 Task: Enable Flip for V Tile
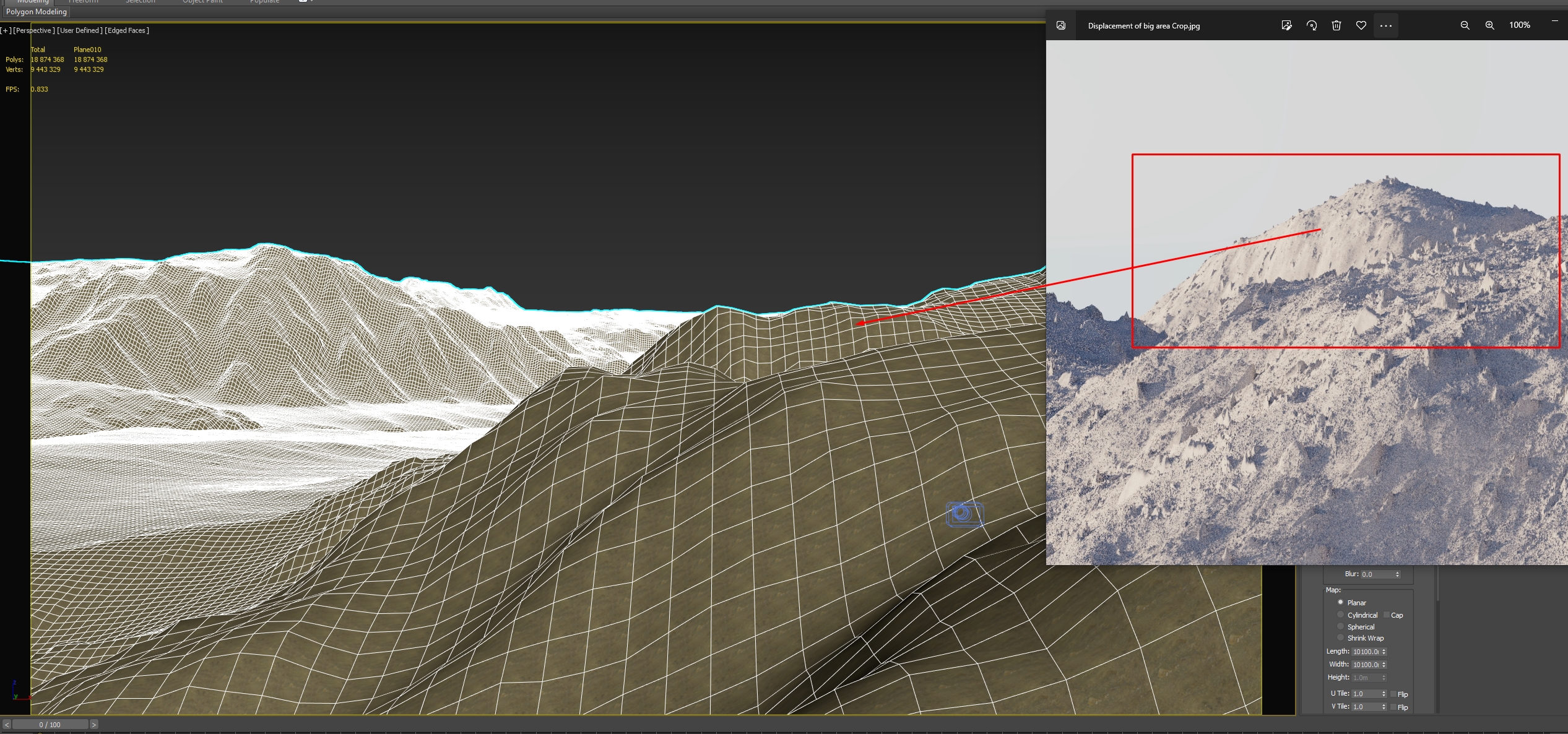pyautogui.click(x=1393, y=707)
